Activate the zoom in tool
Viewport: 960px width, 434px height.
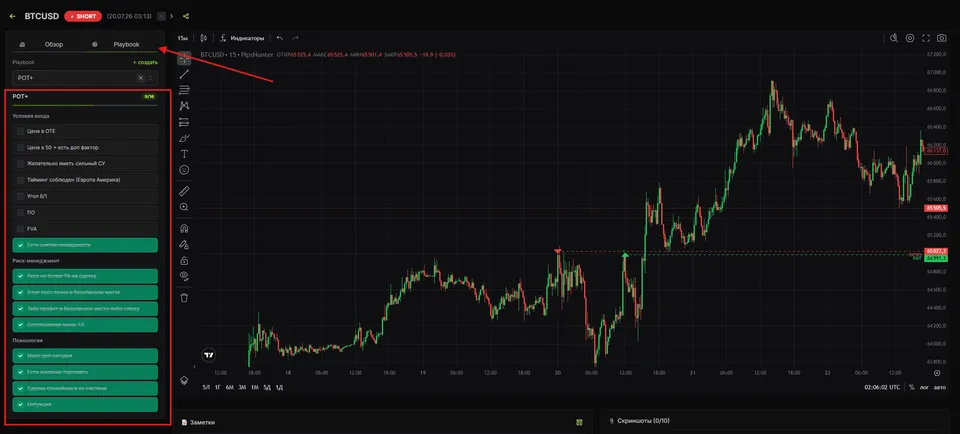(x=184, y=207)
